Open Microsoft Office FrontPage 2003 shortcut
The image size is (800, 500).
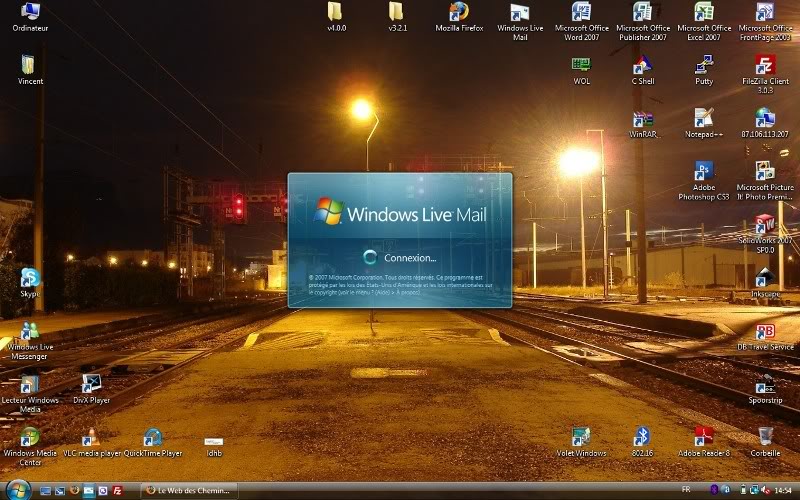[765, 21]
